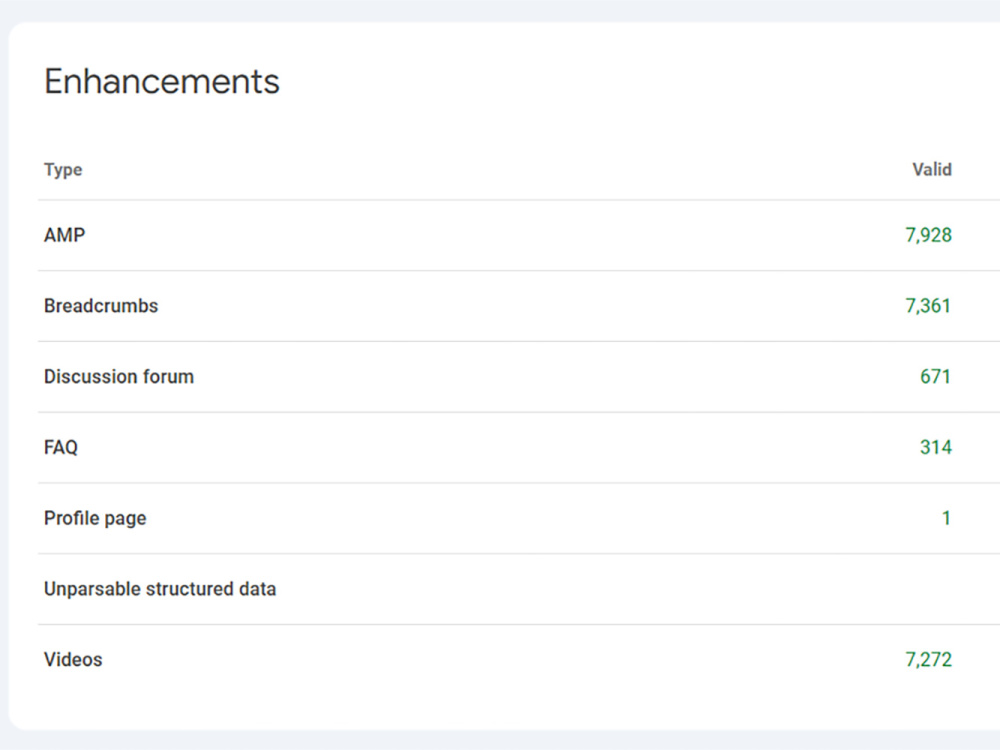Click the Valid column header
The width and height of the screenshot is (1000, 750).
click(932, 170)
